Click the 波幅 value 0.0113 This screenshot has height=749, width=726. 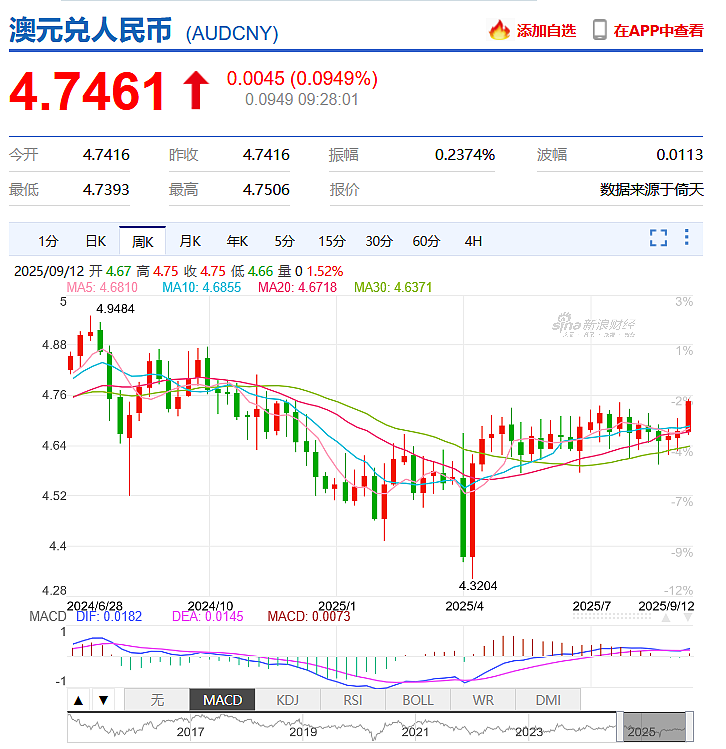680,155
